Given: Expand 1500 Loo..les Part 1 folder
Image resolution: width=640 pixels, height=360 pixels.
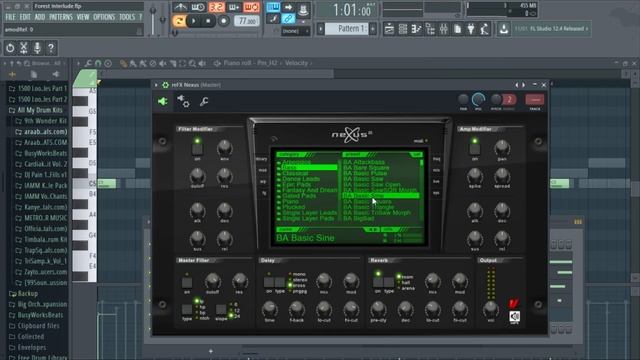Looking at the screenshot, I should click(x=38, y=89).
